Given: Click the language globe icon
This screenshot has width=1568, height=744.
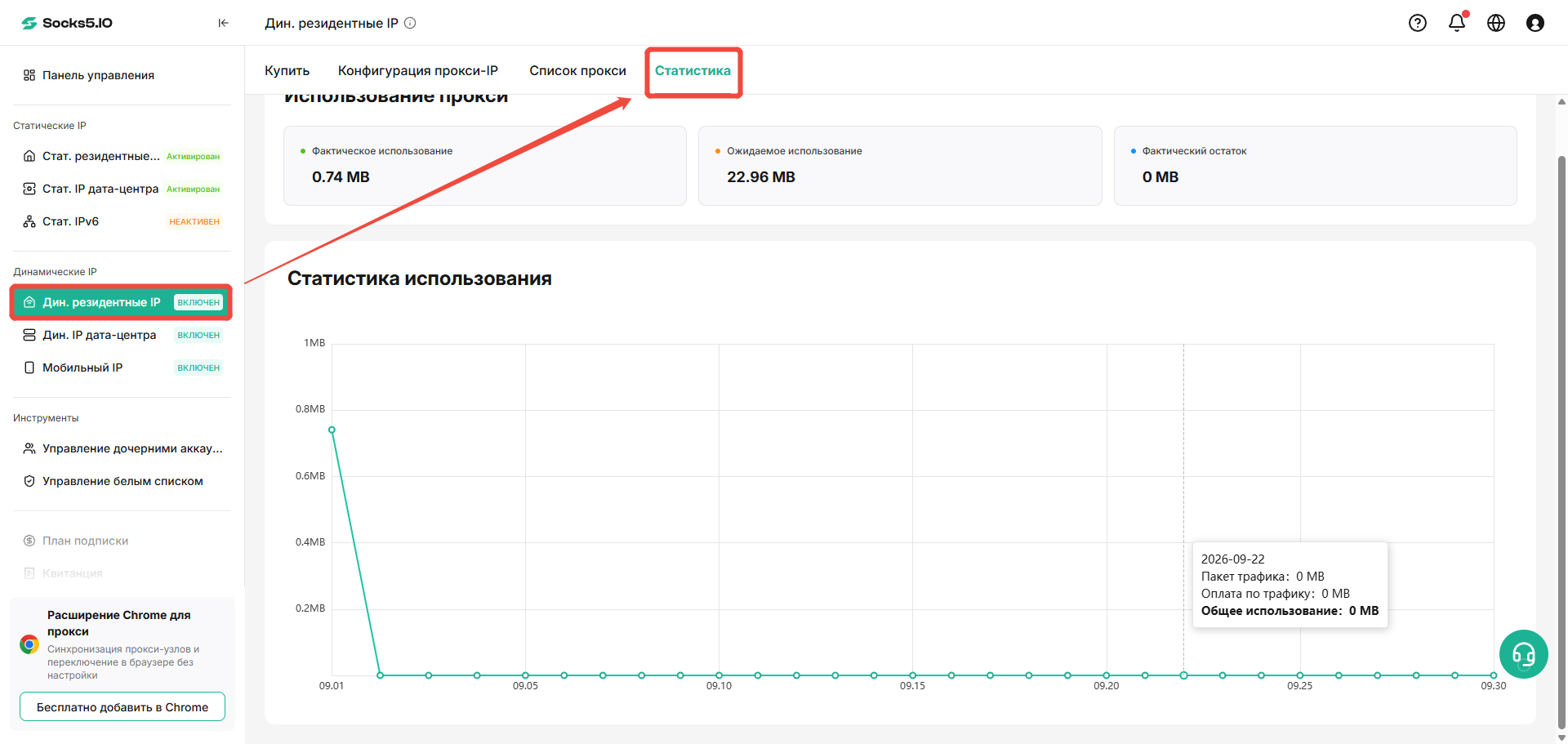Looking at the screenshot, I should click(1496, 23).
